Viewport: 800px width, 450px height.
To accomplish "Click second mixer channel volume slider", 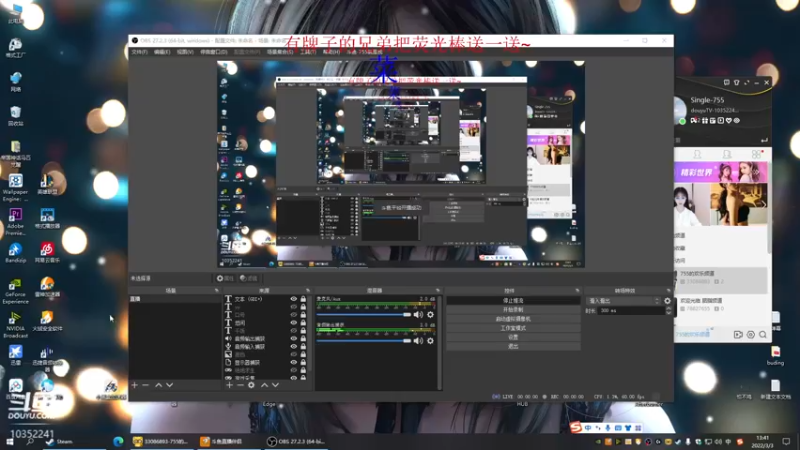I will pyautogui.click(x=363, y=340).
